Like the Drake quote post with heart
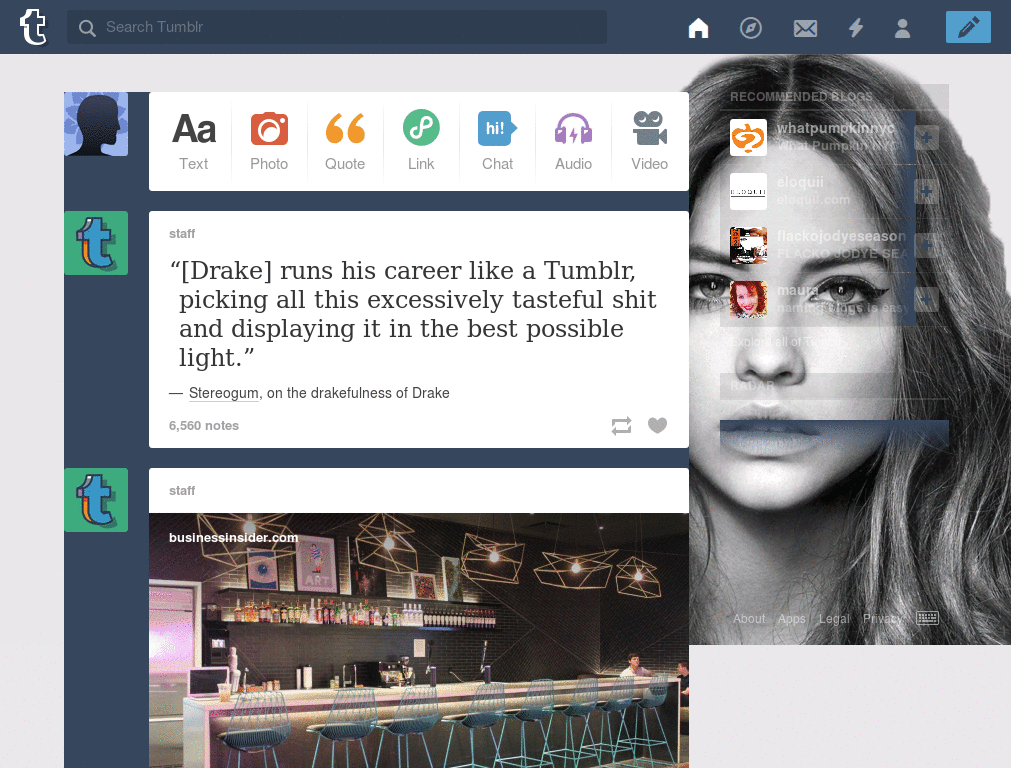The image size is (1024, 768). 657,425
